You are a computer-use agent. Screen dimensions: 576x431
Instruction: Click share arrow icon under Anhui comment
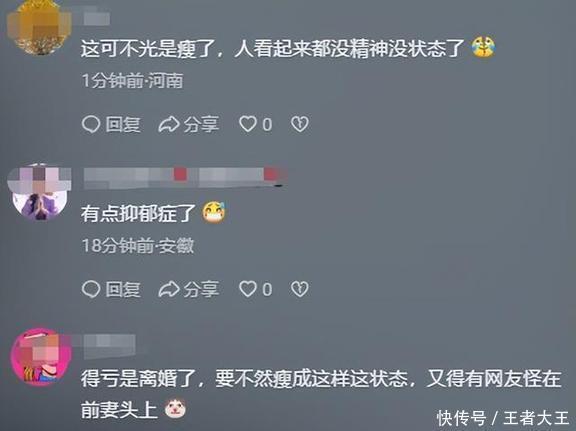tap(169, 289)
